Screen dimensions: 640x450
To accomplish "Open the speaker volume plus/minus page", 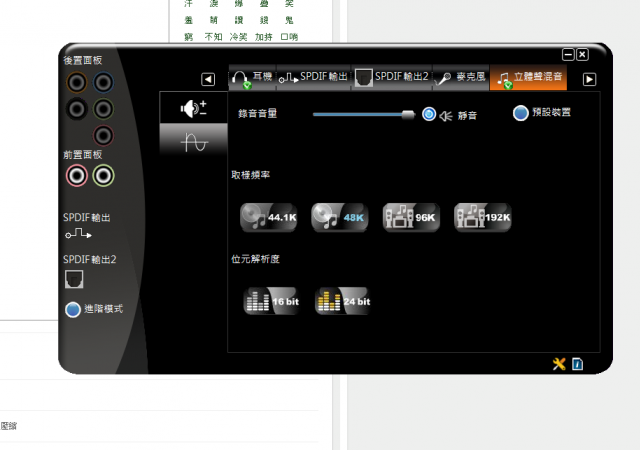I will (193, 108).
